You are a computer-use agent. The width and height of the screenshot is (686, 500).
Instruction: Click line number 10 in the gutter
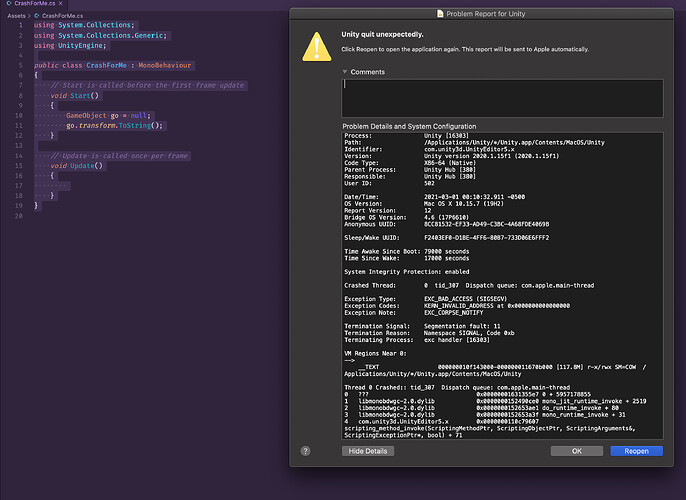coord(18,115)
